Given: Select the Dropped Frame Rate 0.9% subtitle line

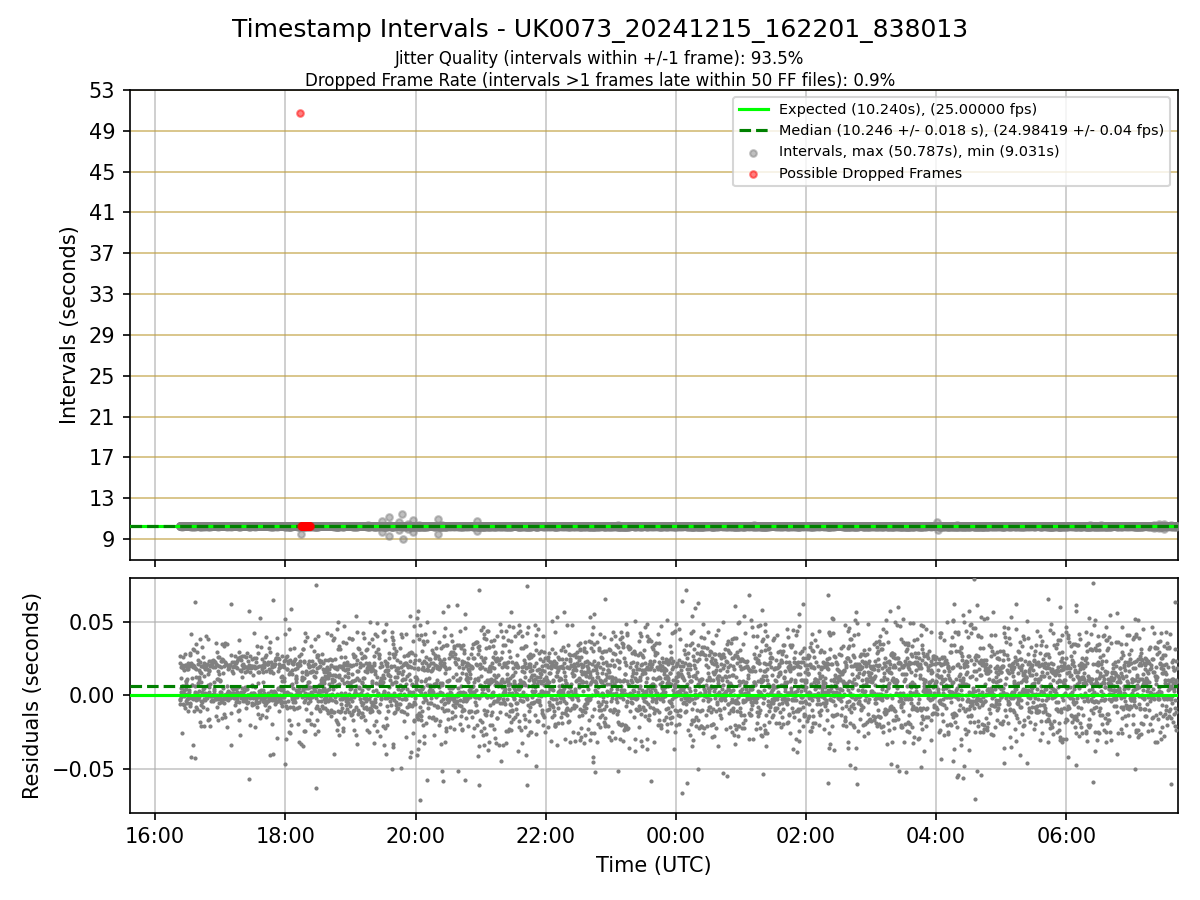Looking at the screenshot, I should (600, 79).
